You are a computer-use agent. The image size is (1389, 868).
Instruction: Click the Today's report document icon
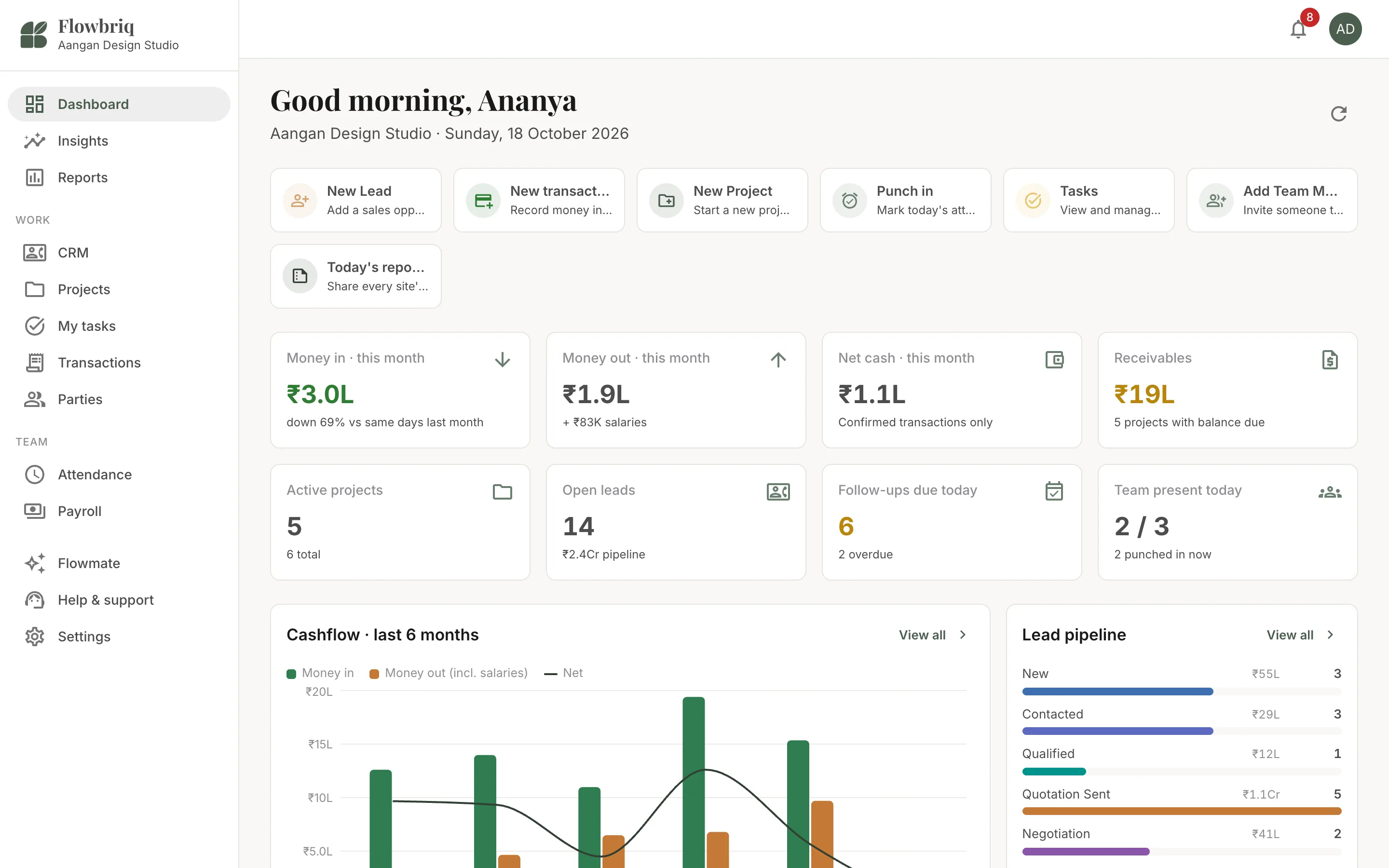click(x=300, y=276)
